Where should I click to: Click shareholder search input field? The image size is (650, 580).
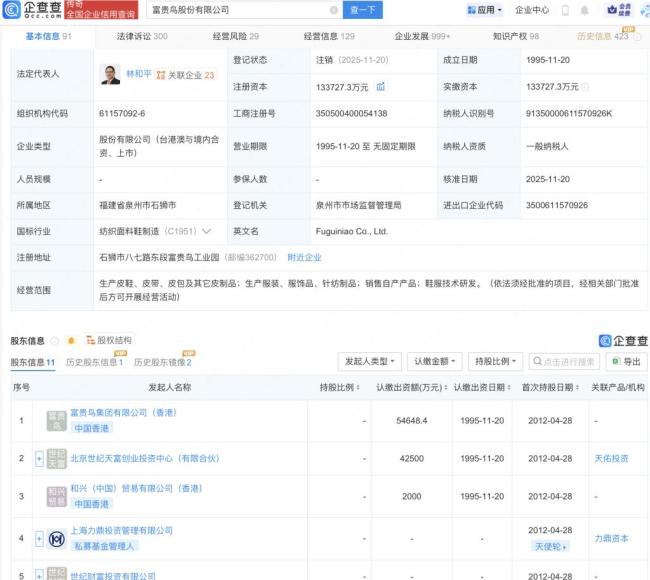click(x=564, y=362)
